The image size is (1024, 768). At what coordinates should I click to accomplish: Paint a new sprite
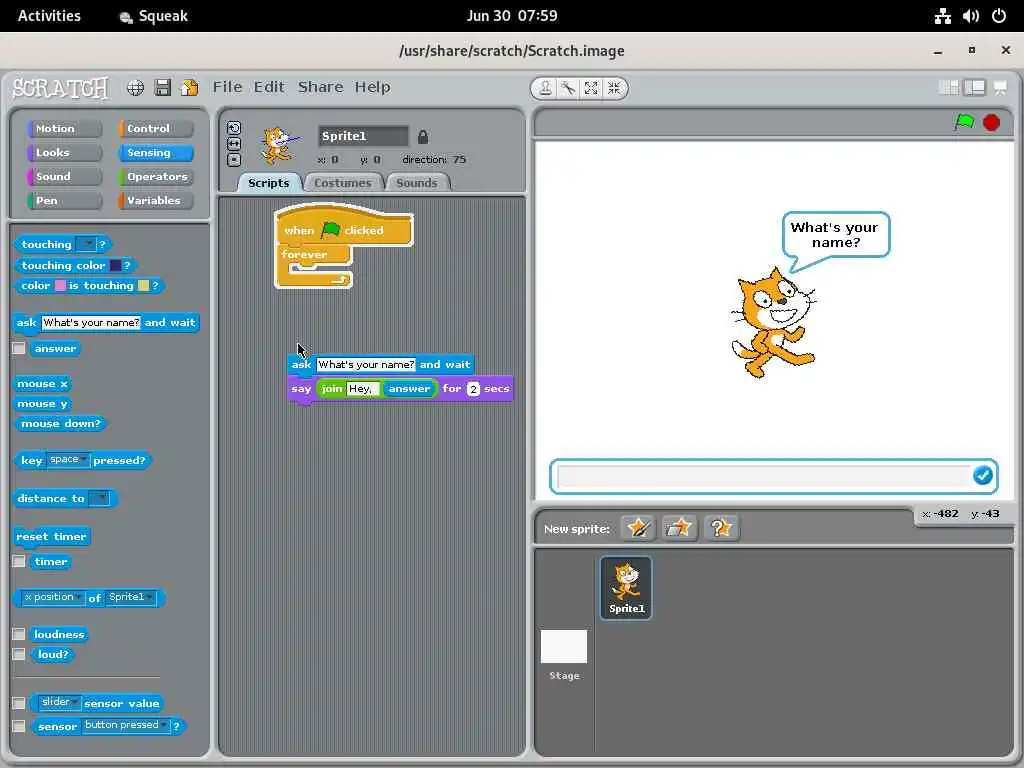tap(638, 528)
